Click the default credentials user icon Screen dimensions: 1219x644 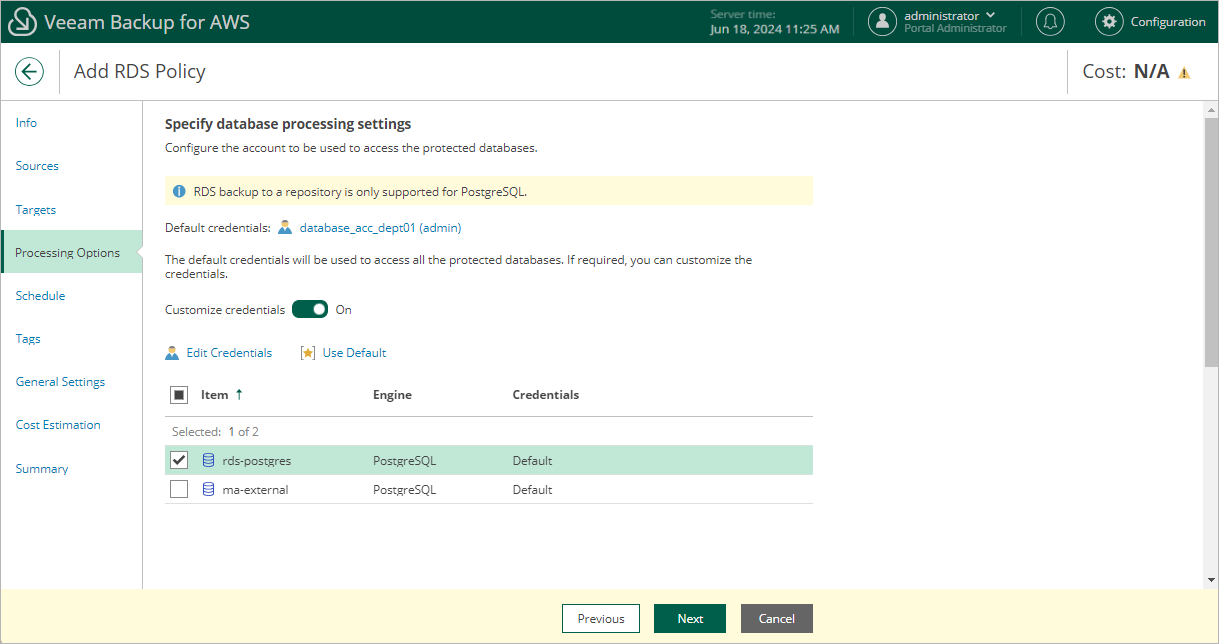coord(285,228)
